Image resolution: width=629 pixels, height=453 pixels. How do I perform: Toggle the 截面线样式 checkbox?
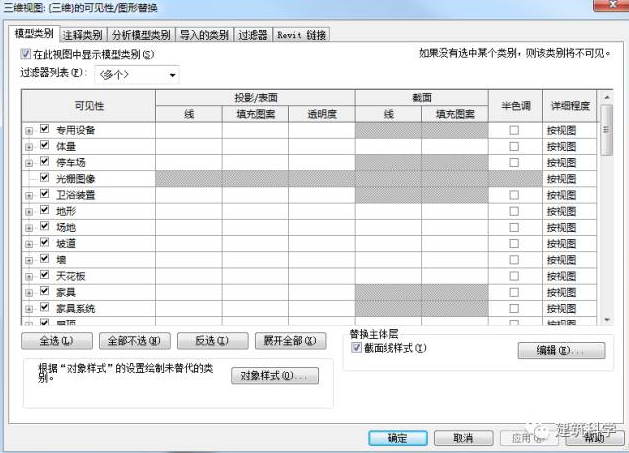[357, 348]
